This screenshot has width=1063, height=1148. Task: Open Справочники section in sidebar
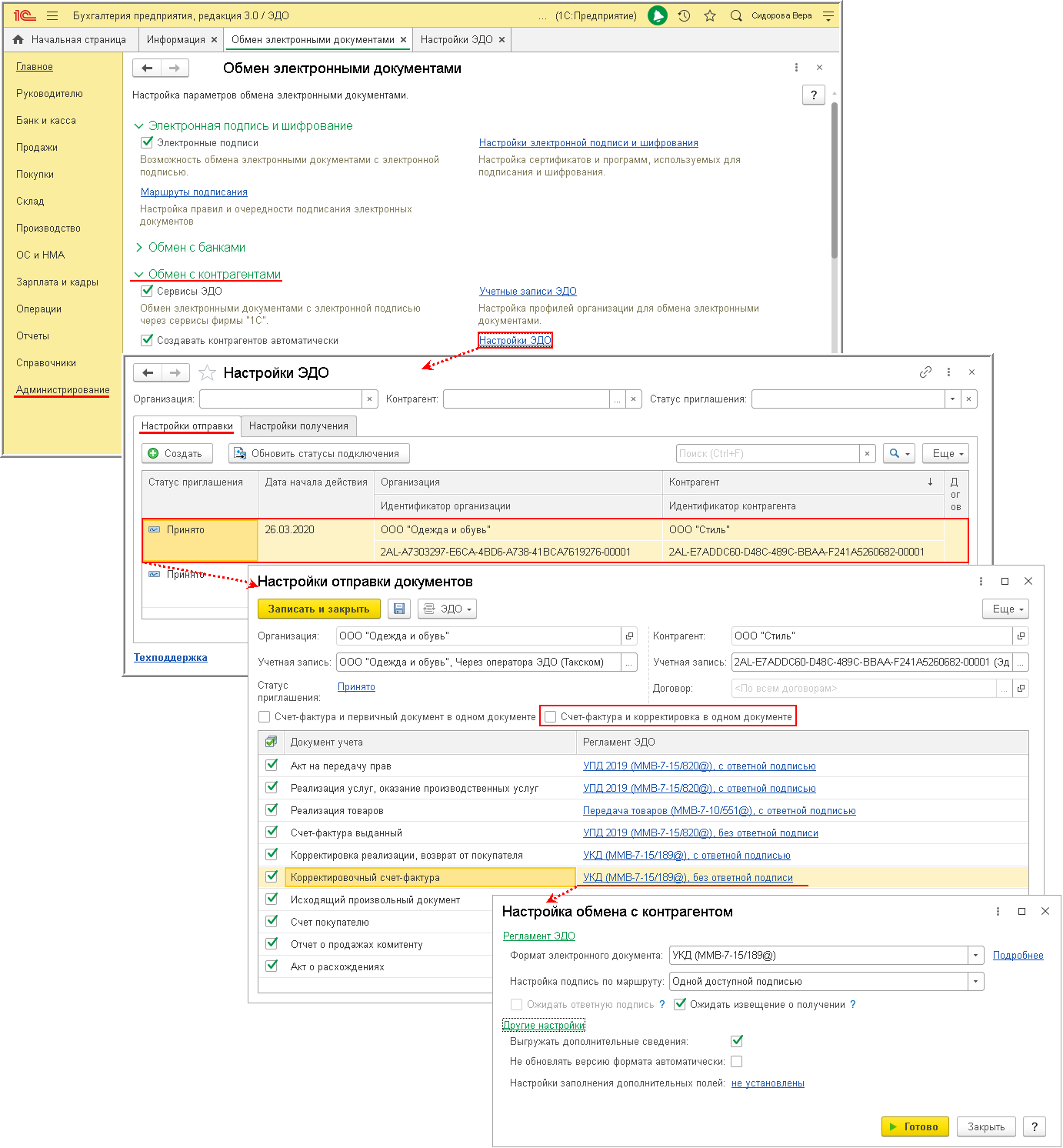coord(46,363)
